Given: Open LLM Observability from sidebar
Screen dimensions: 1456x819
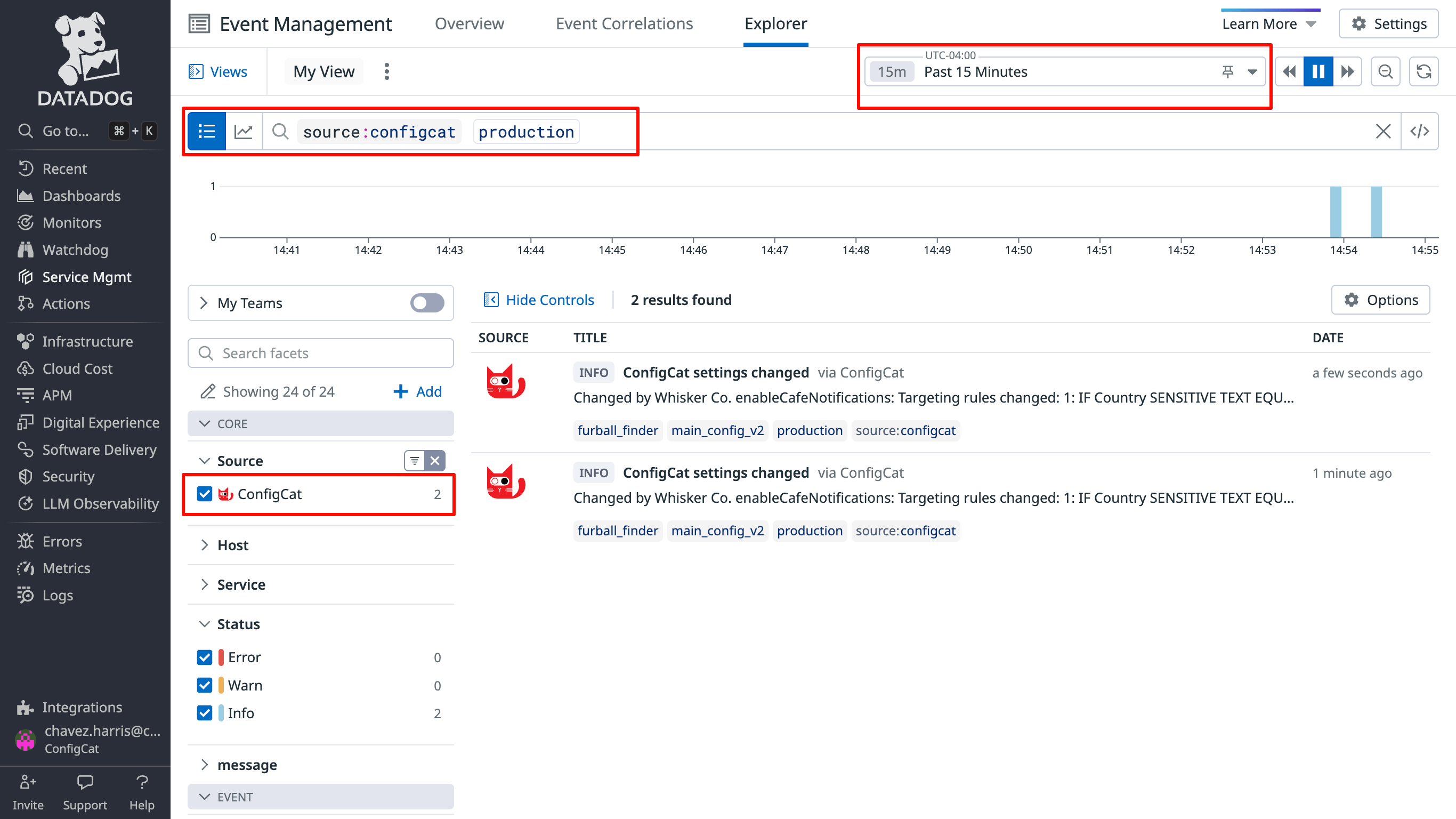Looking at the screenshot, I should tap(100, 503).
